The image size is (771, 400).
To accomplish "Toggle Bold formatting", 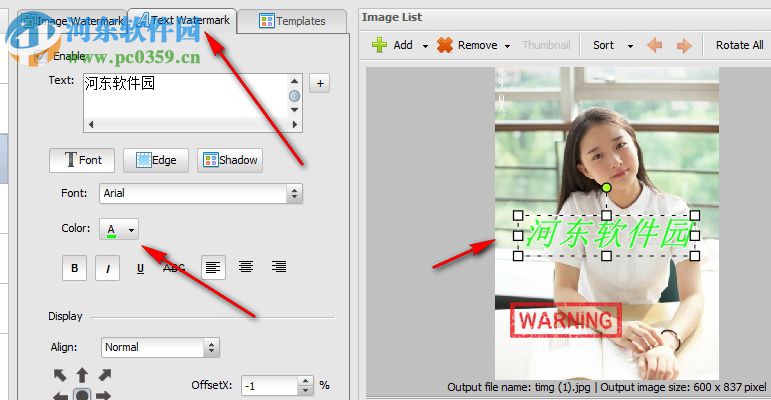I will (x=75, y=268).
